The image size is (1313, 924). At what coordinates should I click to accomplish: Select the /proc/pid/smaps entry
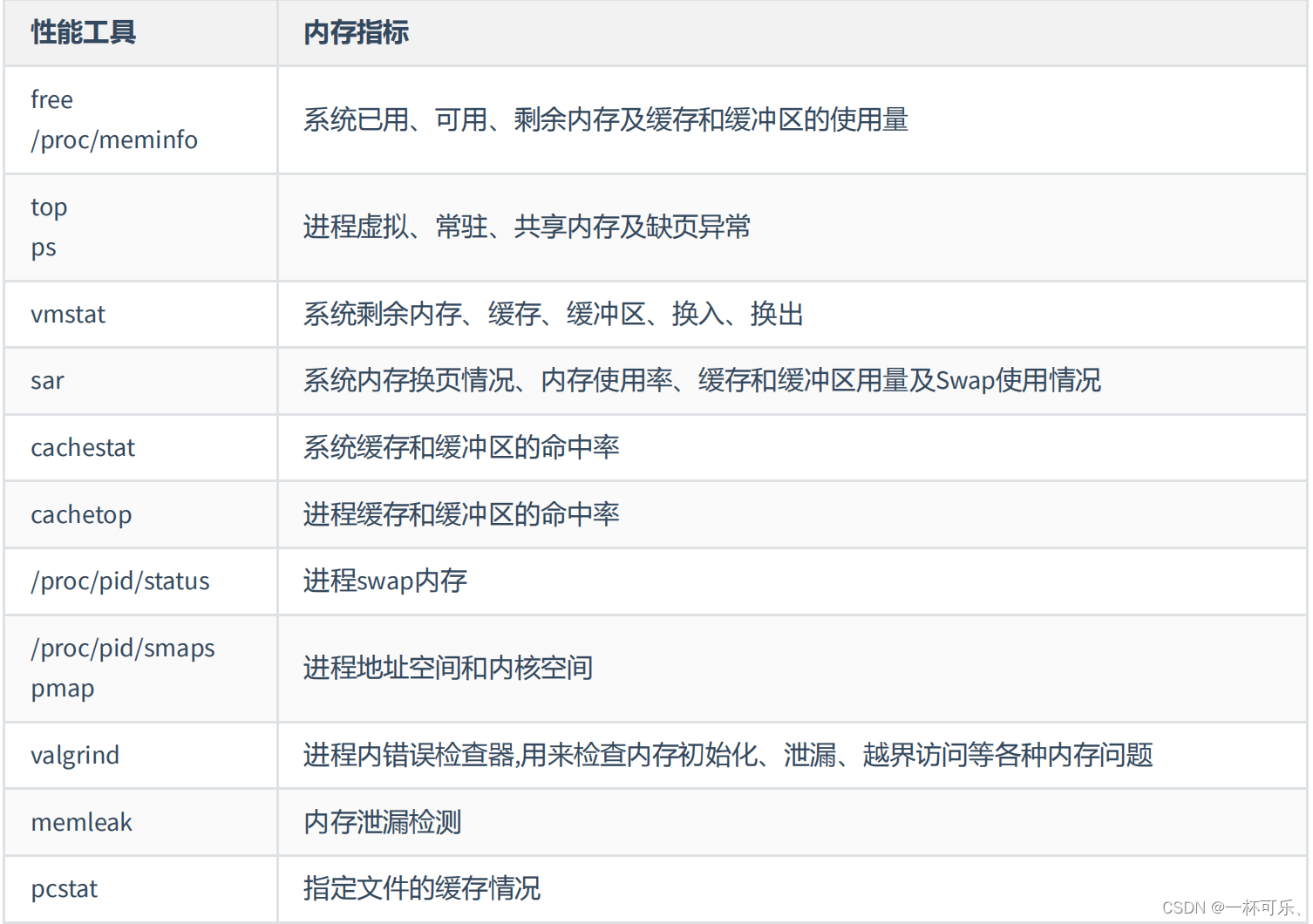click(123, 648)
